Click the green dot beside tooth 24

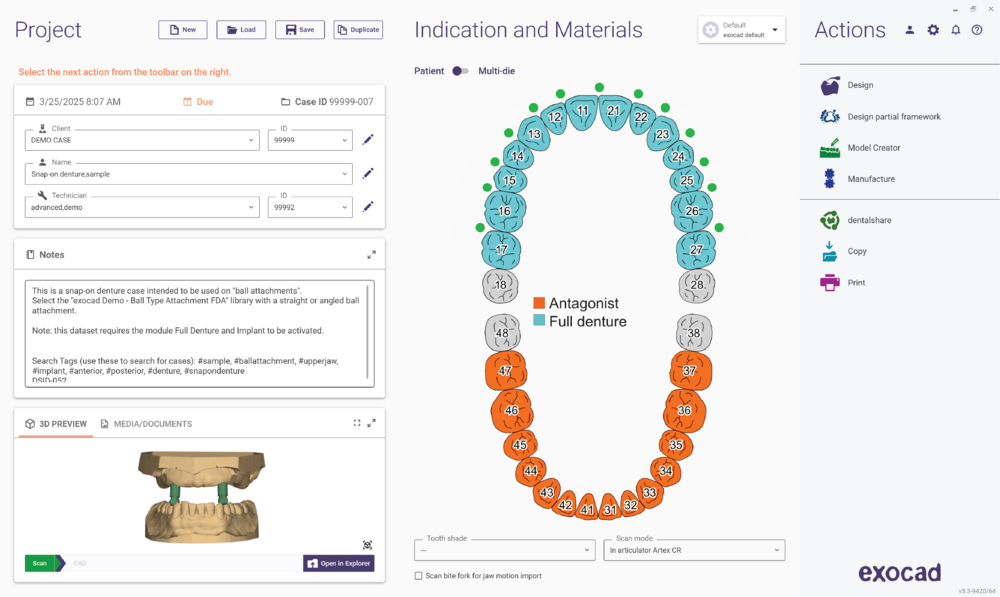(x=704, y=162)
